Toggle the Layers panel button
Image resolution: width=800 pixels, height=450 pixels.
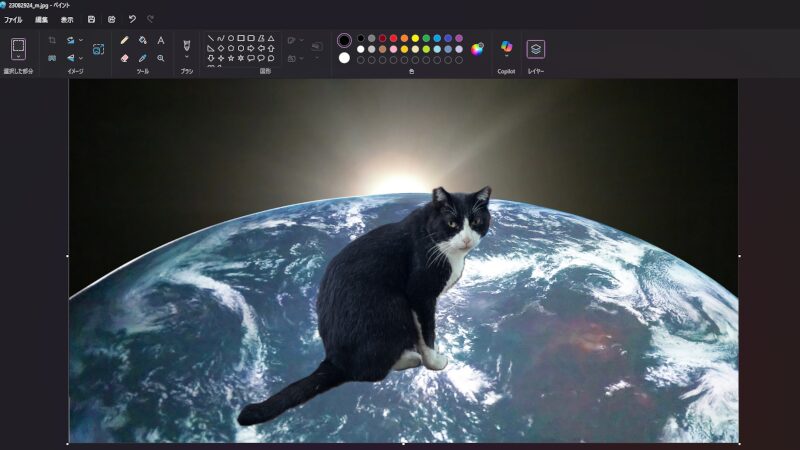coord(536,48)
